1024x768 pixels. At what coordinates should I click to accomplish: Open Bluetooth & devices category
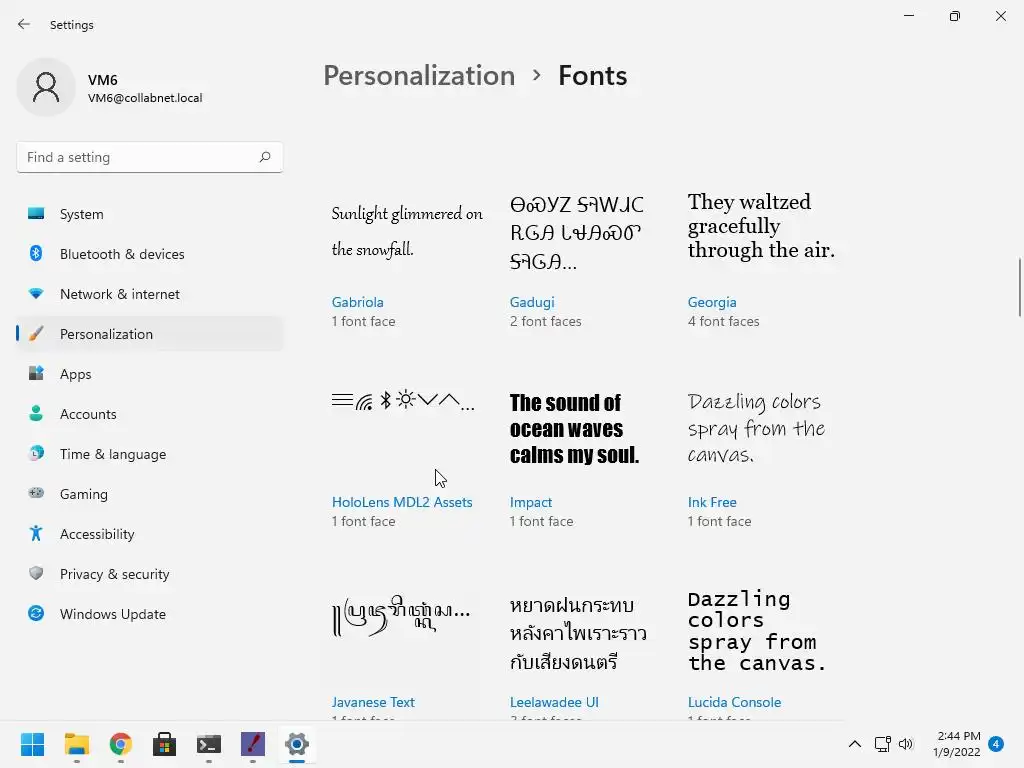coord(150,253)
